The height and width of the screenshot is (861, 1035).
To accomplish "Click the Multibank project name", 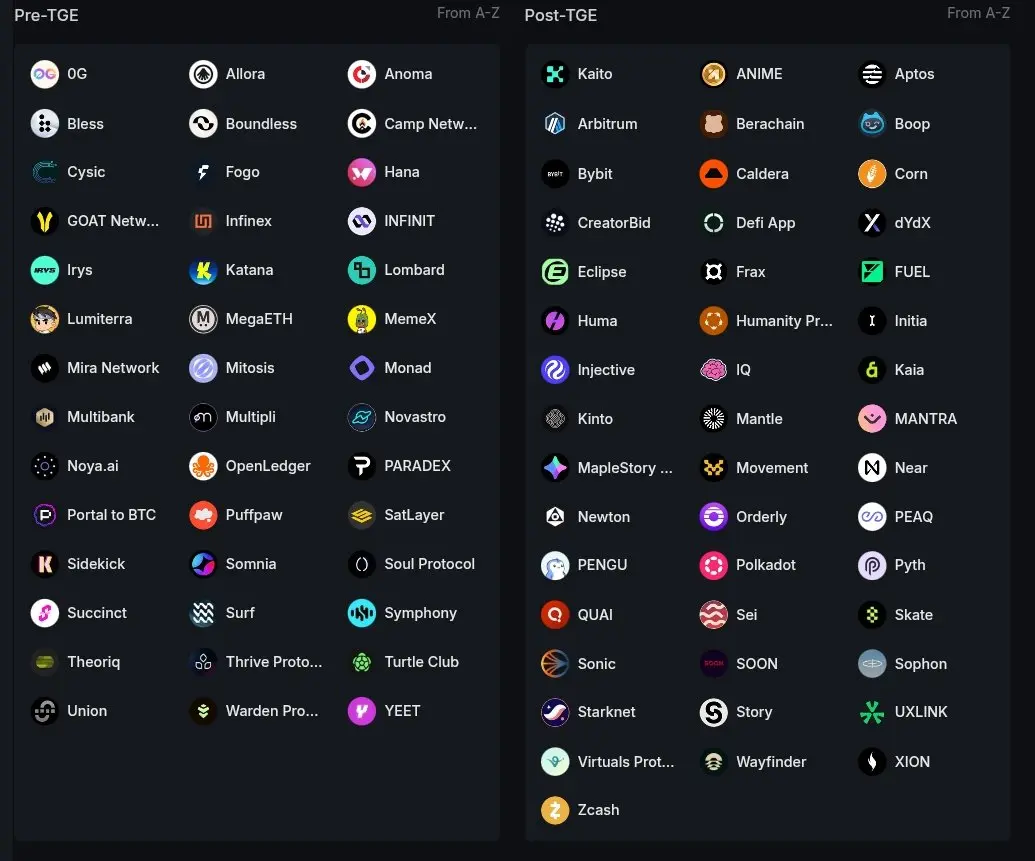I will [100, 417].
